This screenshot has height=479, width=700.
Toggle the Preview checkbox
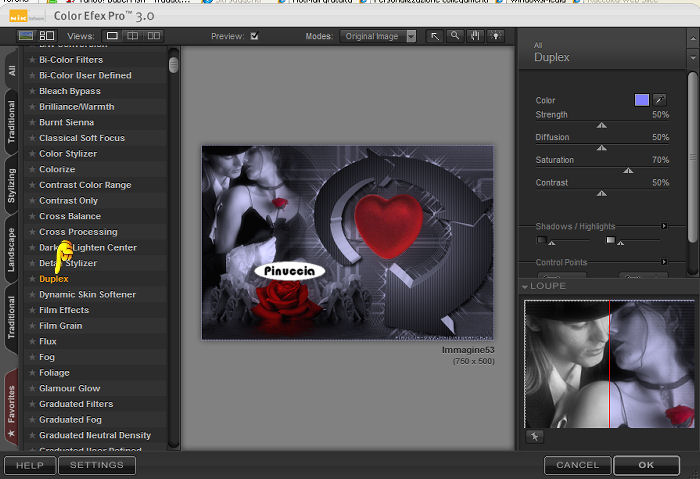(254, 36)
